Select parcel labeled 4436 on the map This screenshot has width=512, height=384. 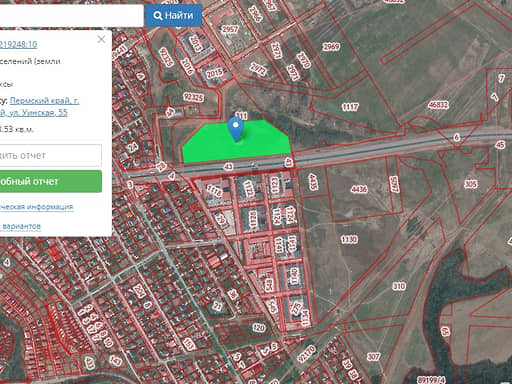click(x=359, y=189)
